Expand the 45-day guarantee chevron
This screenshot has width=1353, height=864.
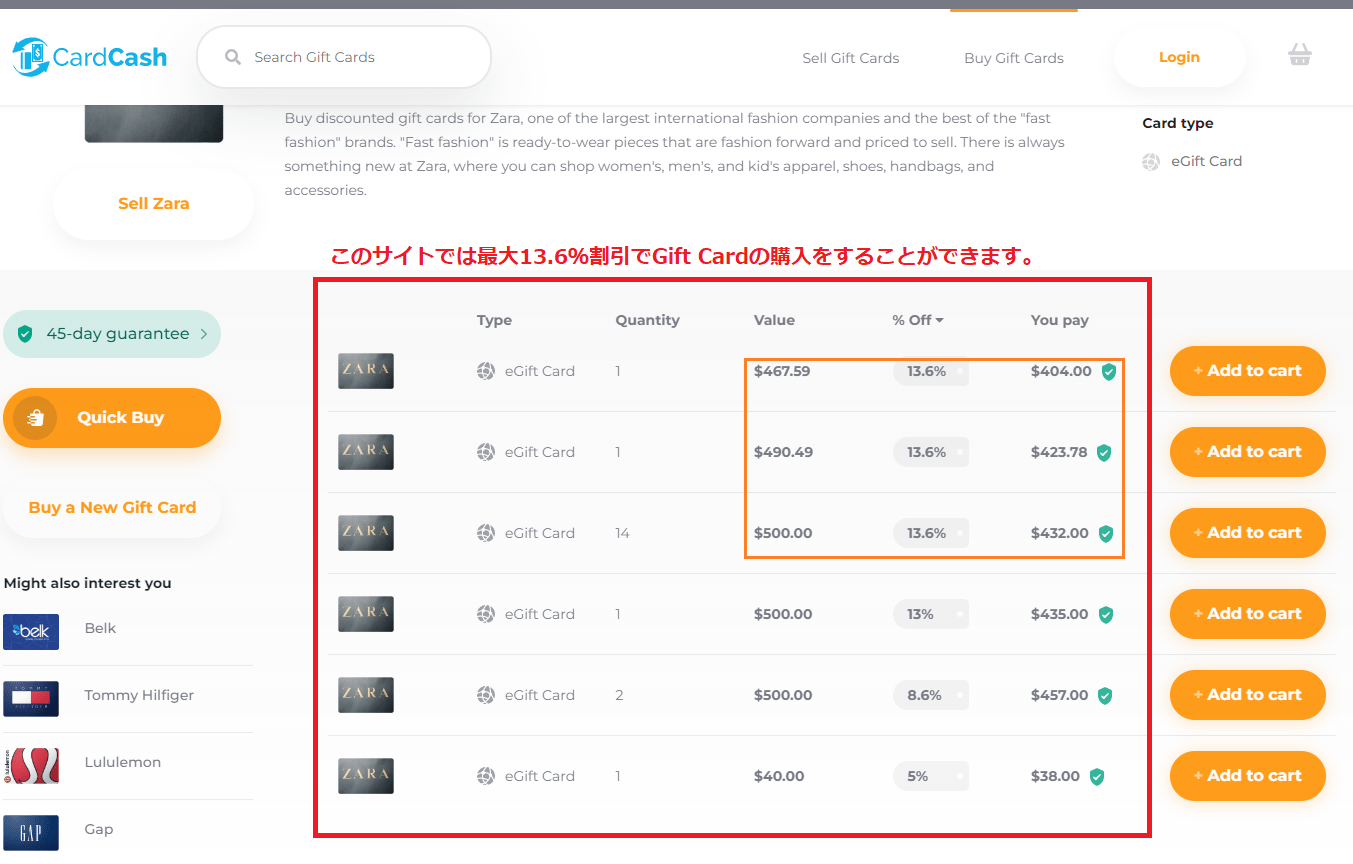[x=204, y=334]
